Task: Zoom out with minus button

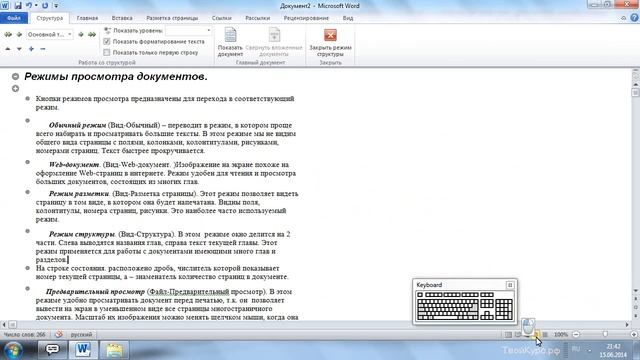Action: pos(576,335)
